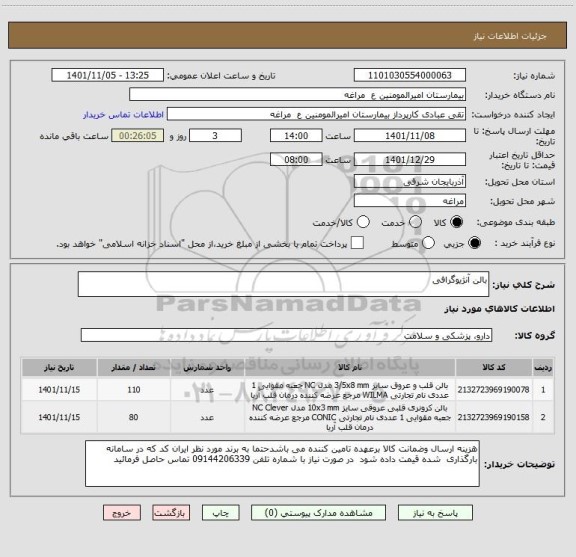Click the کد کالا column header

point(494,367)
